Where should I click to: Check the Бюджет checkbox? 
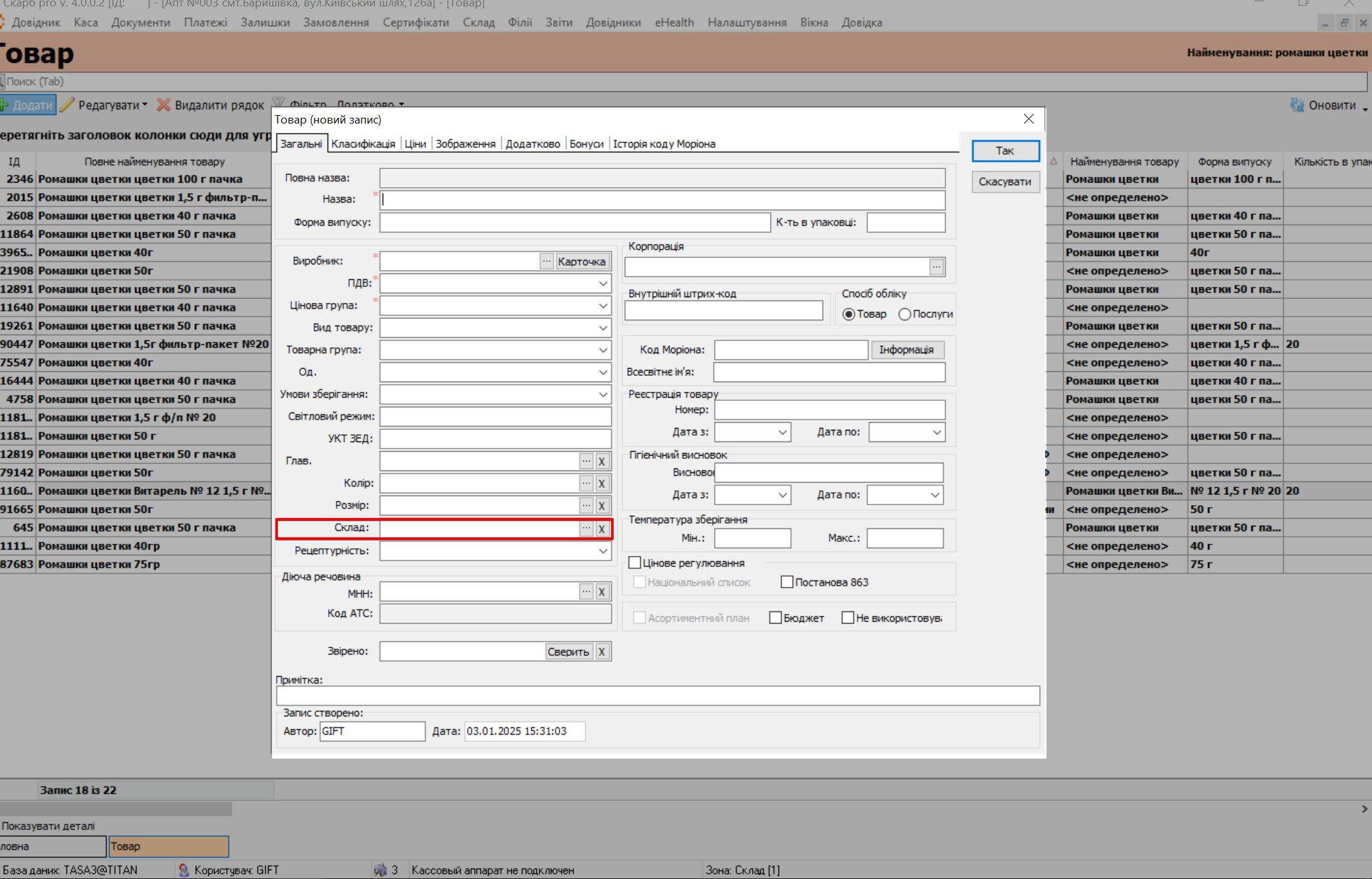click(x=776, y=618)
